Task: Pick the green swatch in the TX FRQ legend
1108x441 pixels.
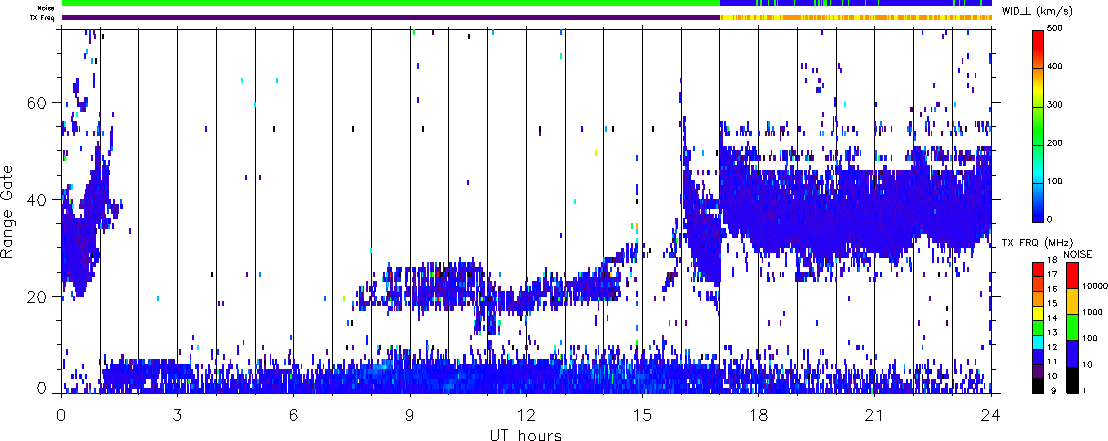Action: point(1038,328)
